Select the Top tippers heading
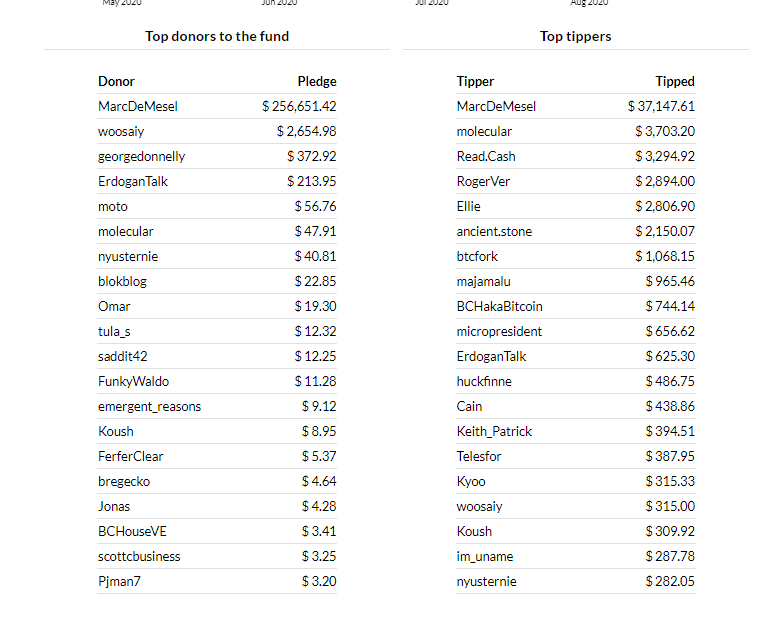The width and height of the screenshot is (778, 634). pyautogui.click(x=576, y=36)
